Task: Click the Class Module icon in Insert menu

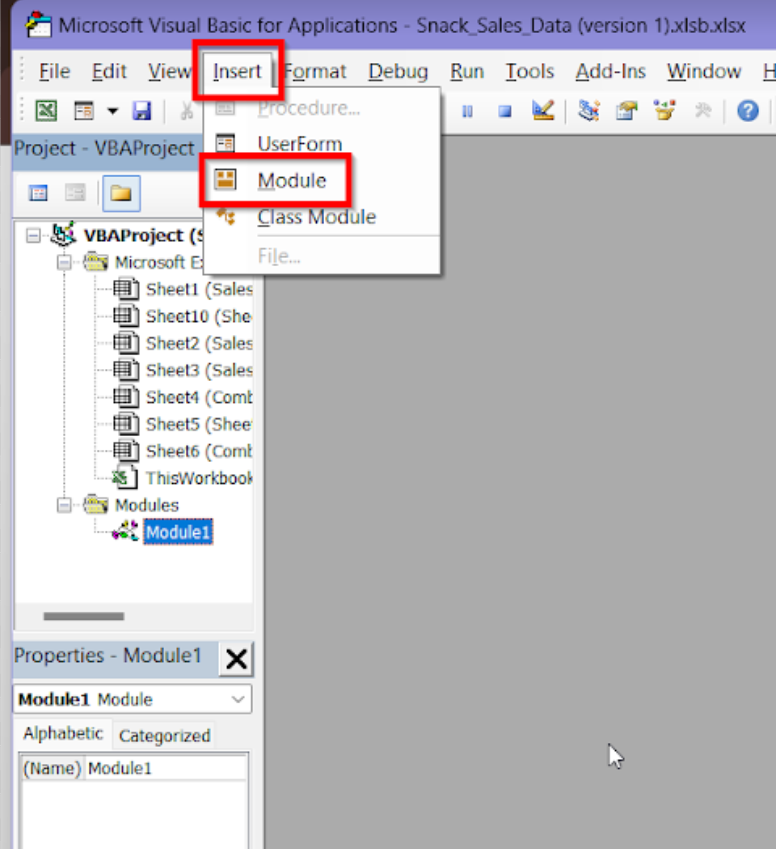Action: (226, 217)
